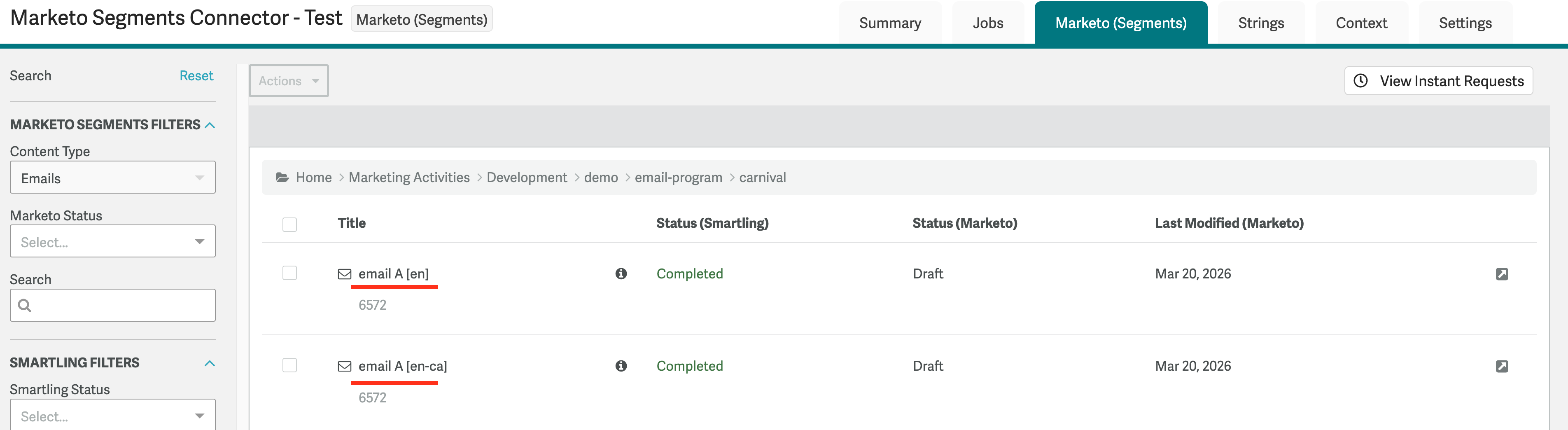Select the Marketo (Segments) tab
Screen dimensions: 1568x430
(1120, 23)
